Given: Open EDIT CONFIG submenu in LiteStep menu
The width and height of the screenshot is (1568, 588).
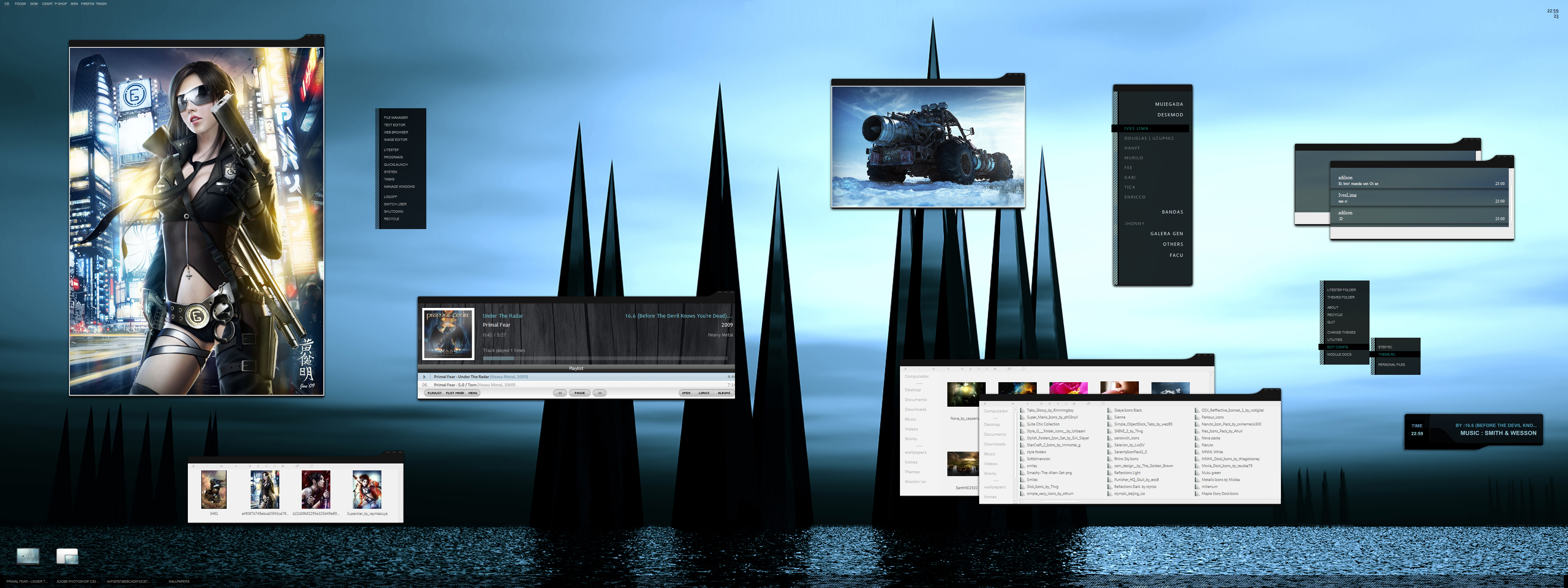Looking at the screenshot, I should click(x=1345, y=347).
